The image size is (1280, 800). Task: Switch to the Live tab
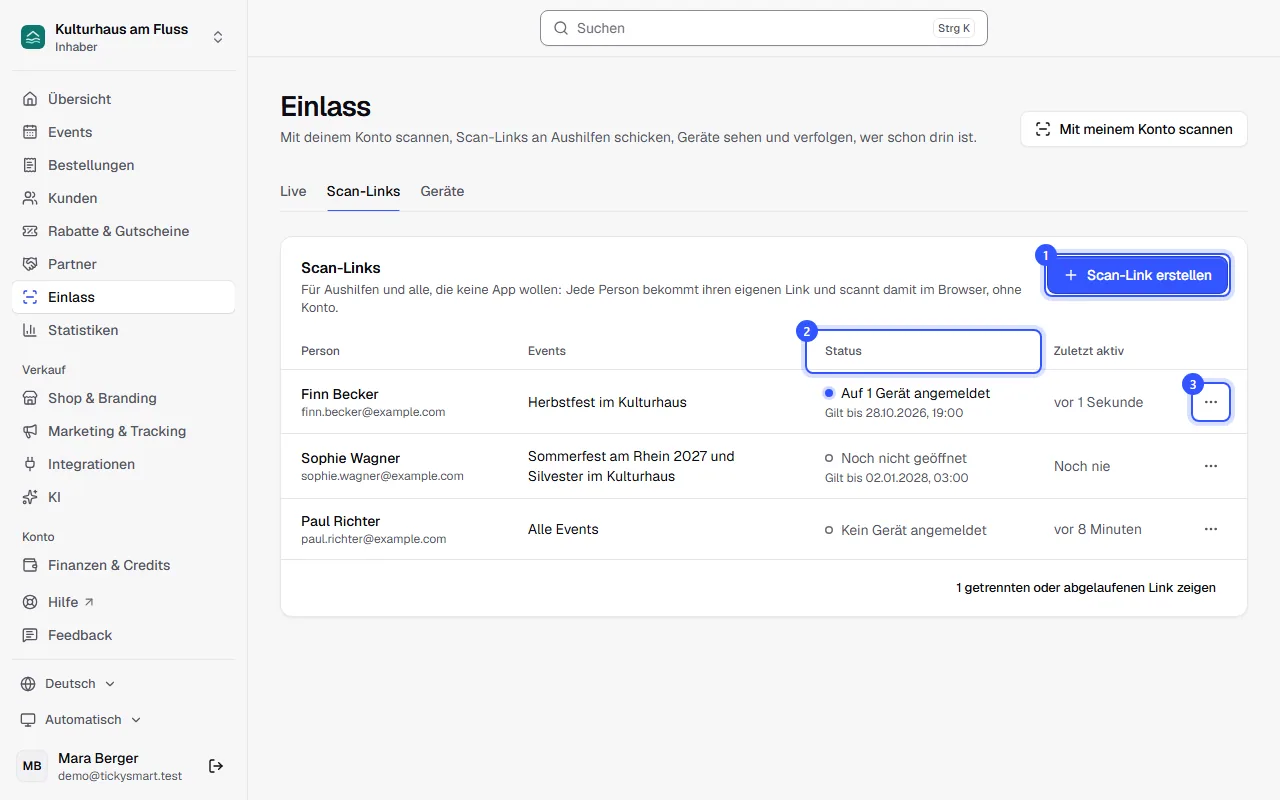[293, 191]
